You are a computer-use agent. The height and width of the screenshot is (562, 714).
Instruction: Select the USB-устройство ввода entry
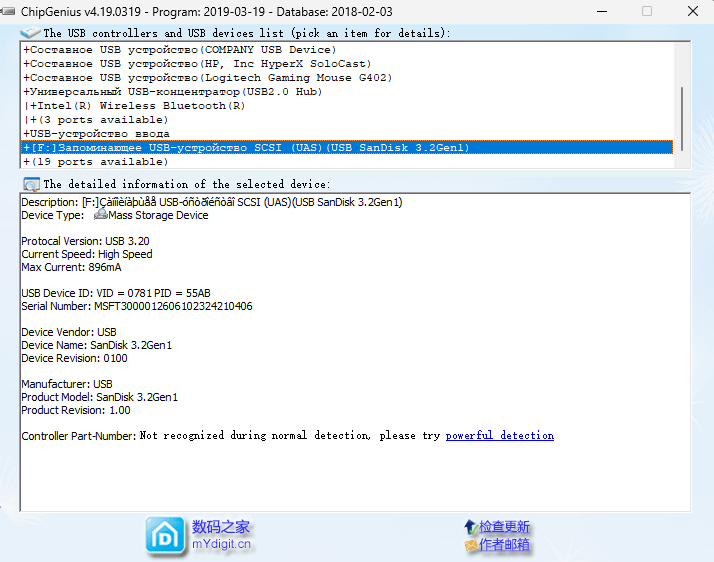tap(347, 134)
